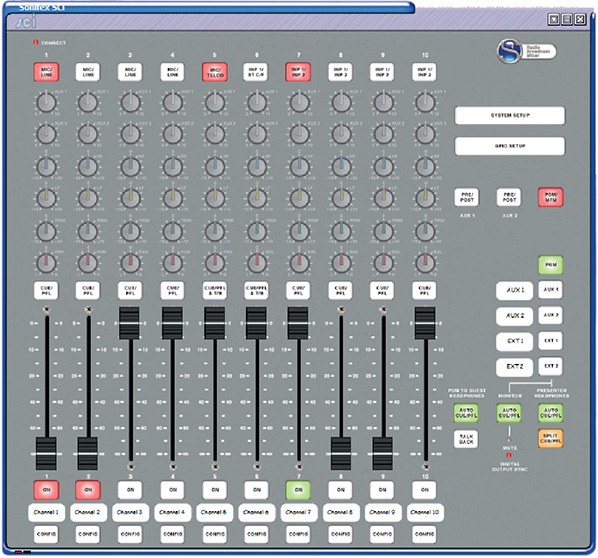Click channel 8 green TRIM knob
598x558 pixels.
341,231
